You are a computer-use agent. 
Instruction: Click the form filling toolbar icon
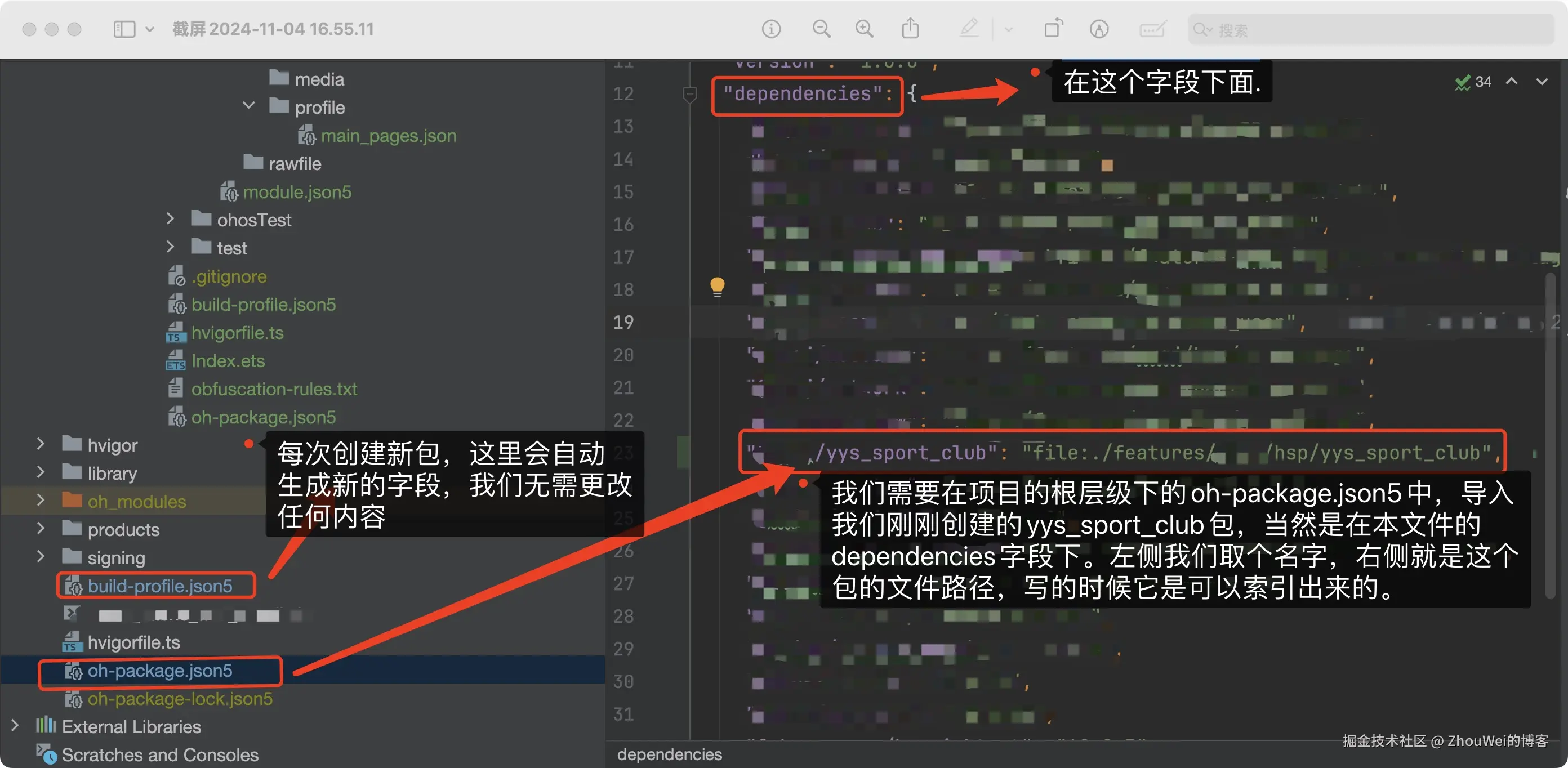(1152, 29)
